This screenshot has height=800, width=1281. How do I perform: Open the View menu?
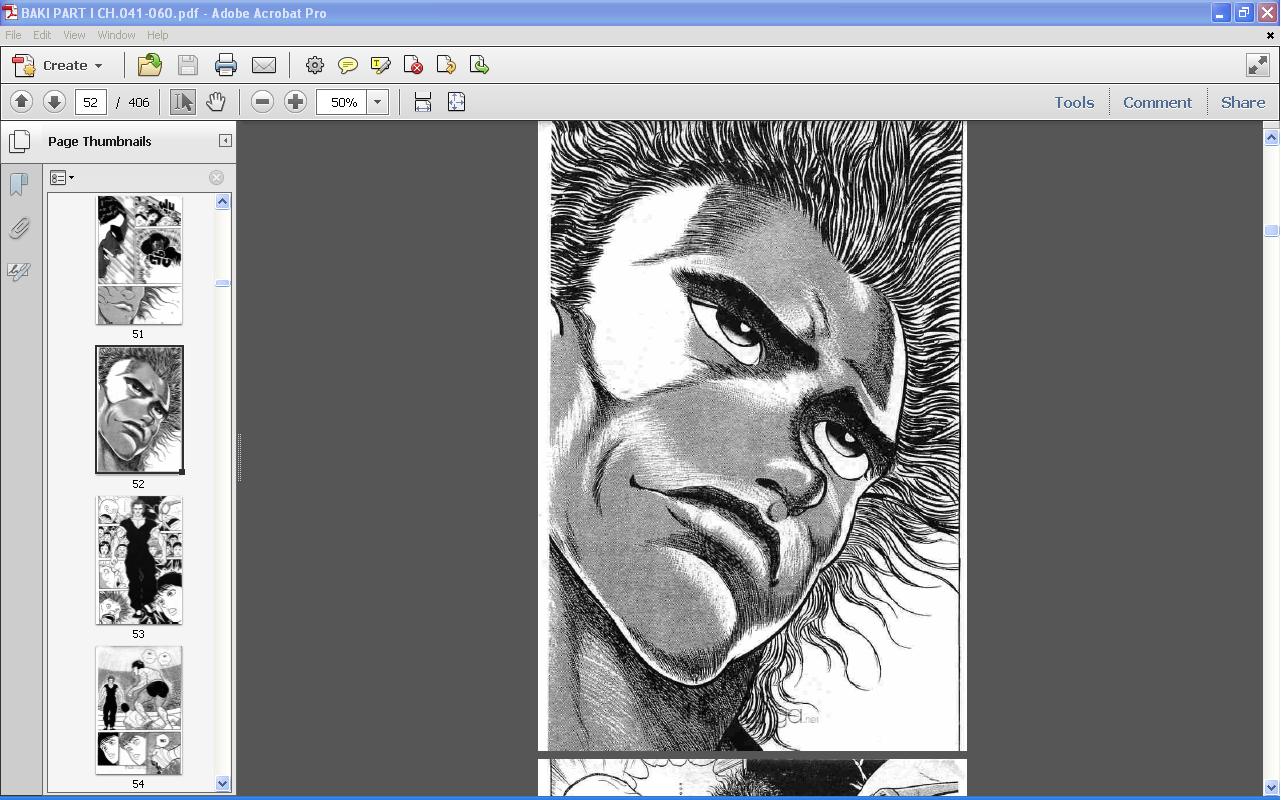click(74, 35)
